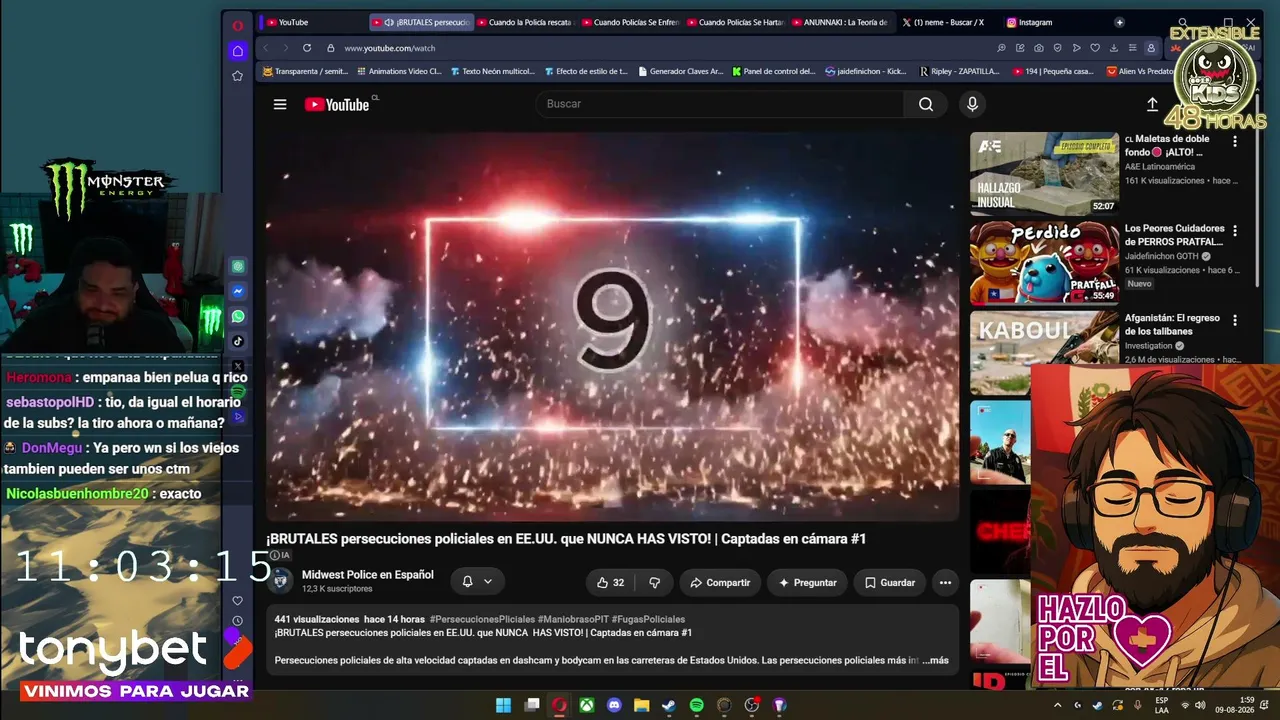Open a new browser tab with plus
The height and width of the screenshot is (720, 1280).
tap(1119, 22)
